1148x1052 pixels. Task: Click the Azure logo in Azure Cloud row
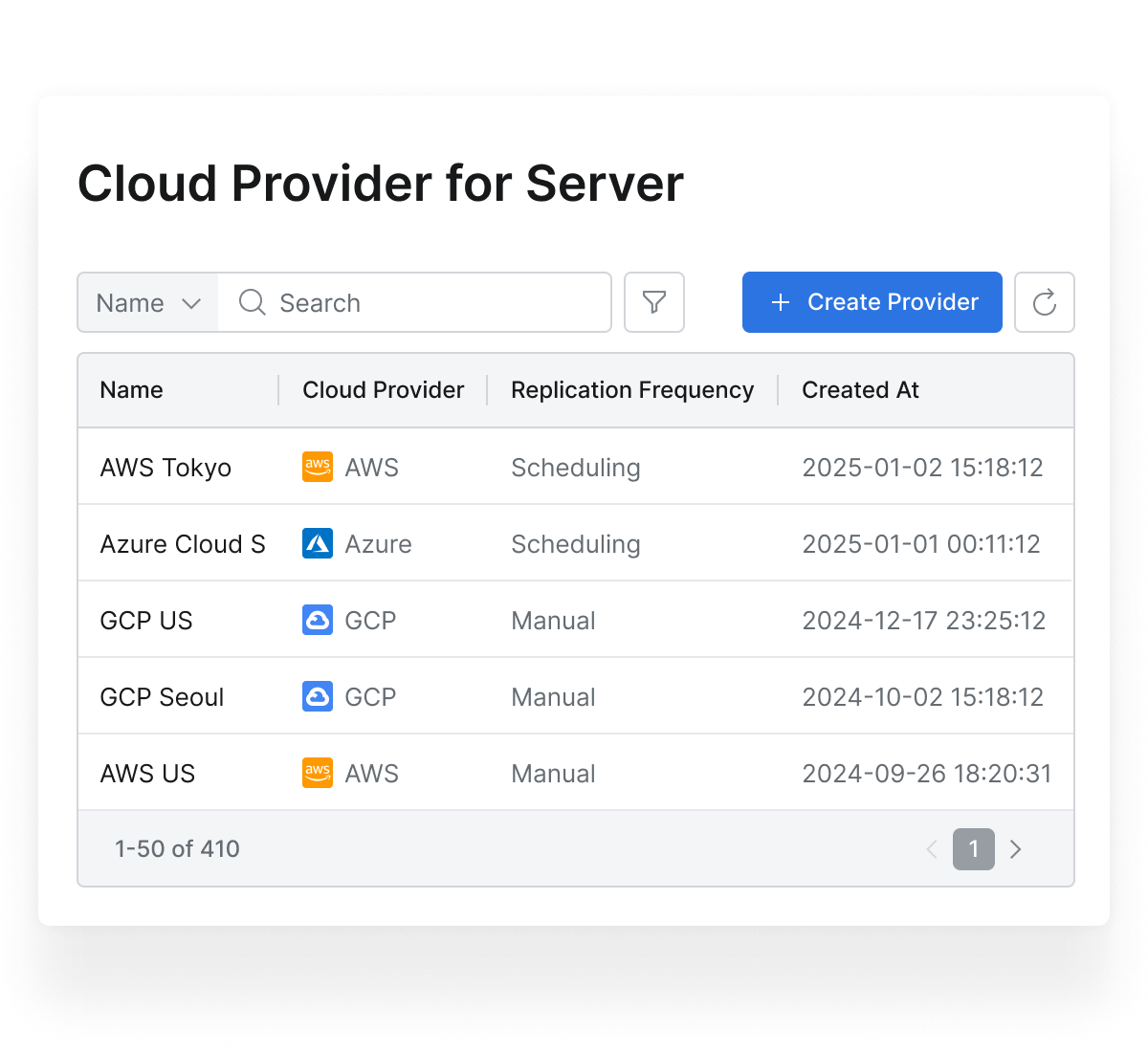tap(318, 543)
